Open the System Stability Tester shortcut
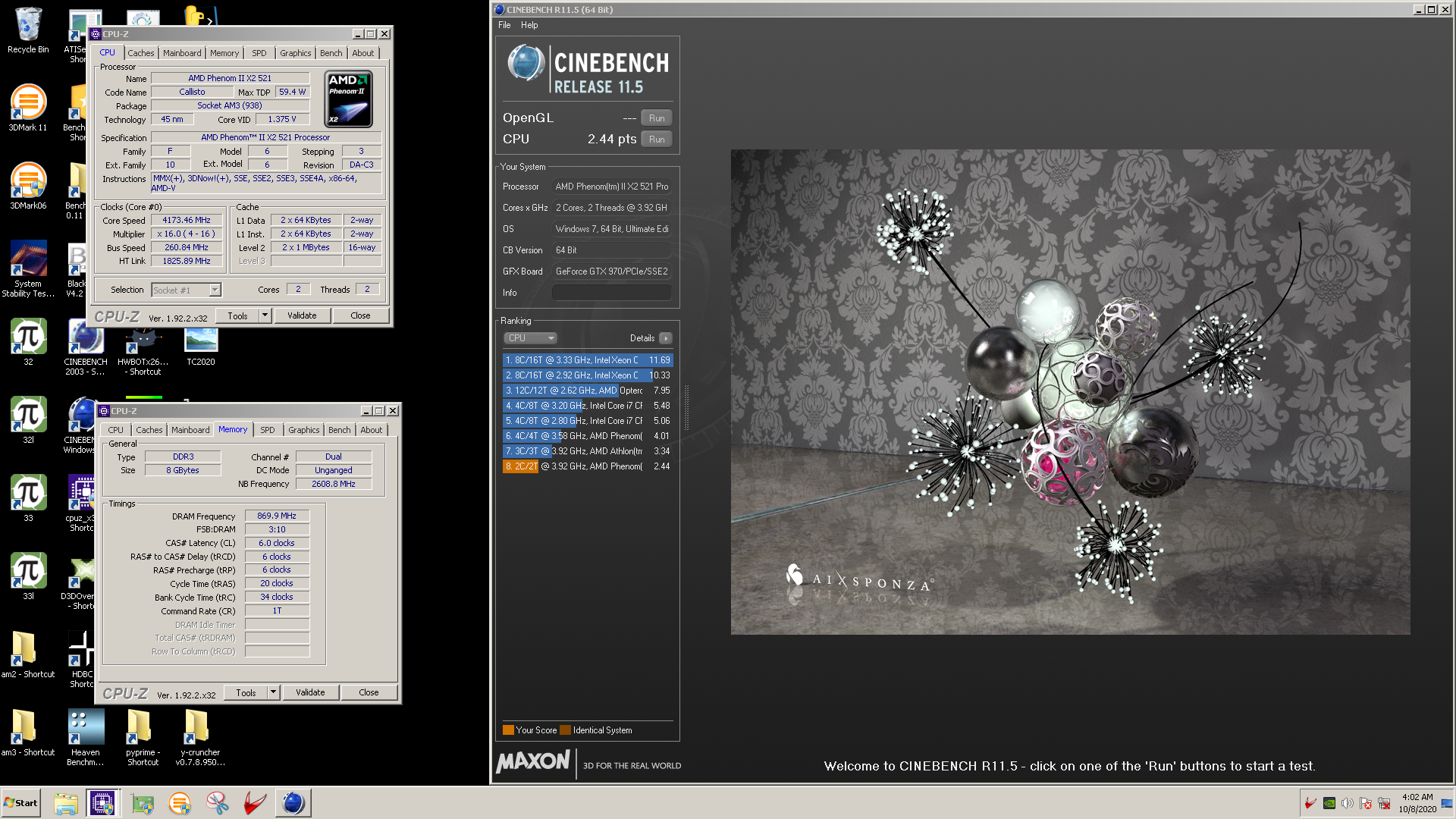Image resolution: width=1456 pixels, height=819 pixels. point(28,268)
